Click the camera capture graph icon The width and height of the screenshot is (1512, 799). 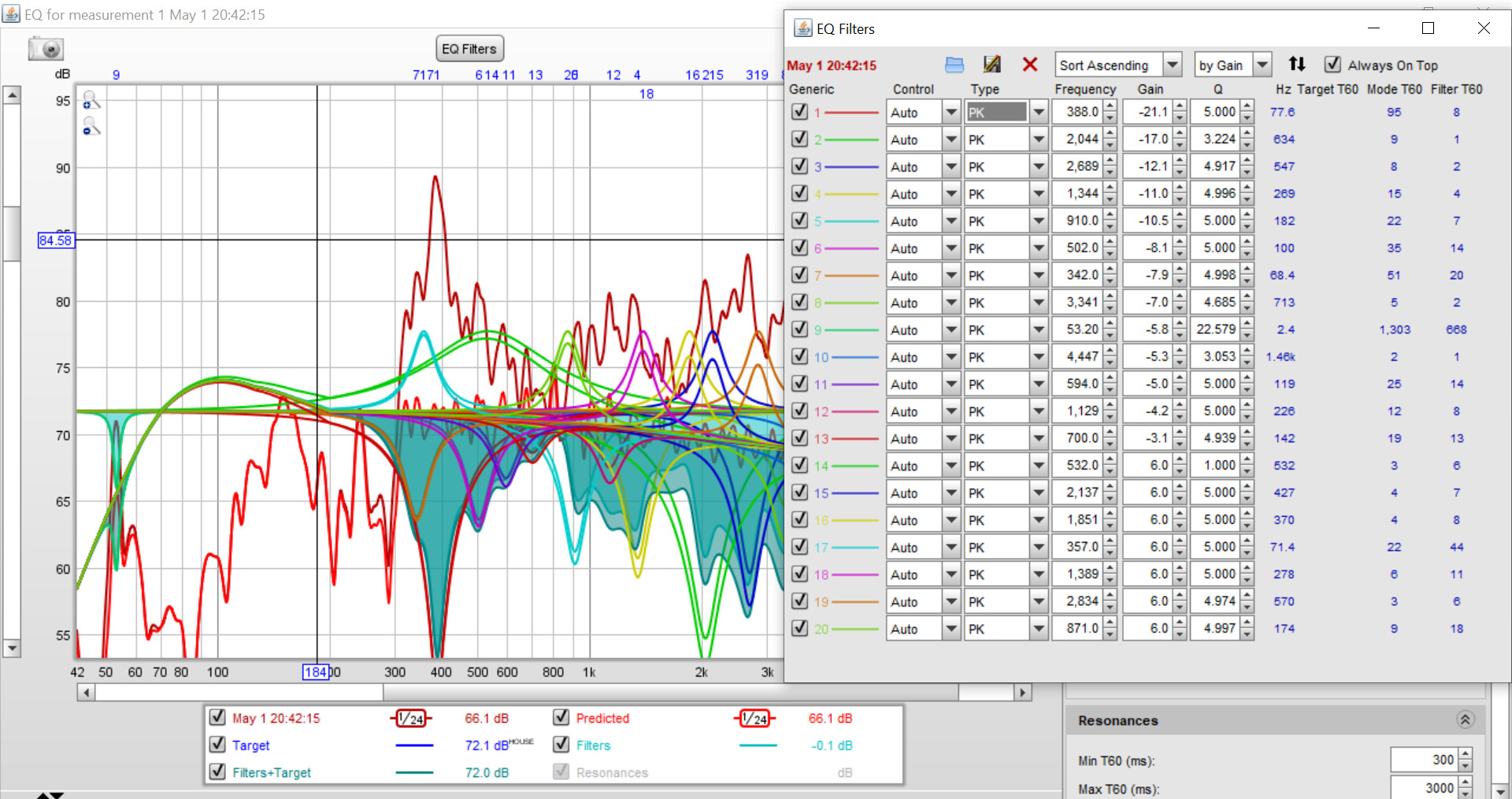(x=46, y=49)
